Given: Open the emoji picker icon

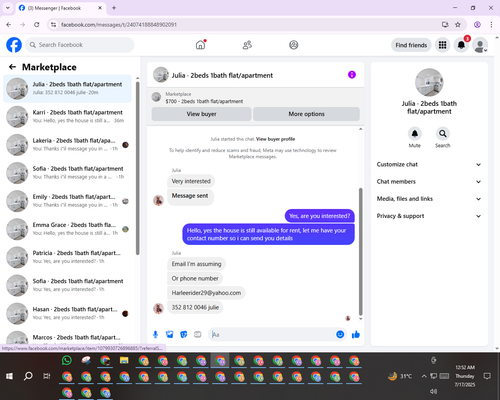Looking at the screenshot, I should click(x=340, y=334).
